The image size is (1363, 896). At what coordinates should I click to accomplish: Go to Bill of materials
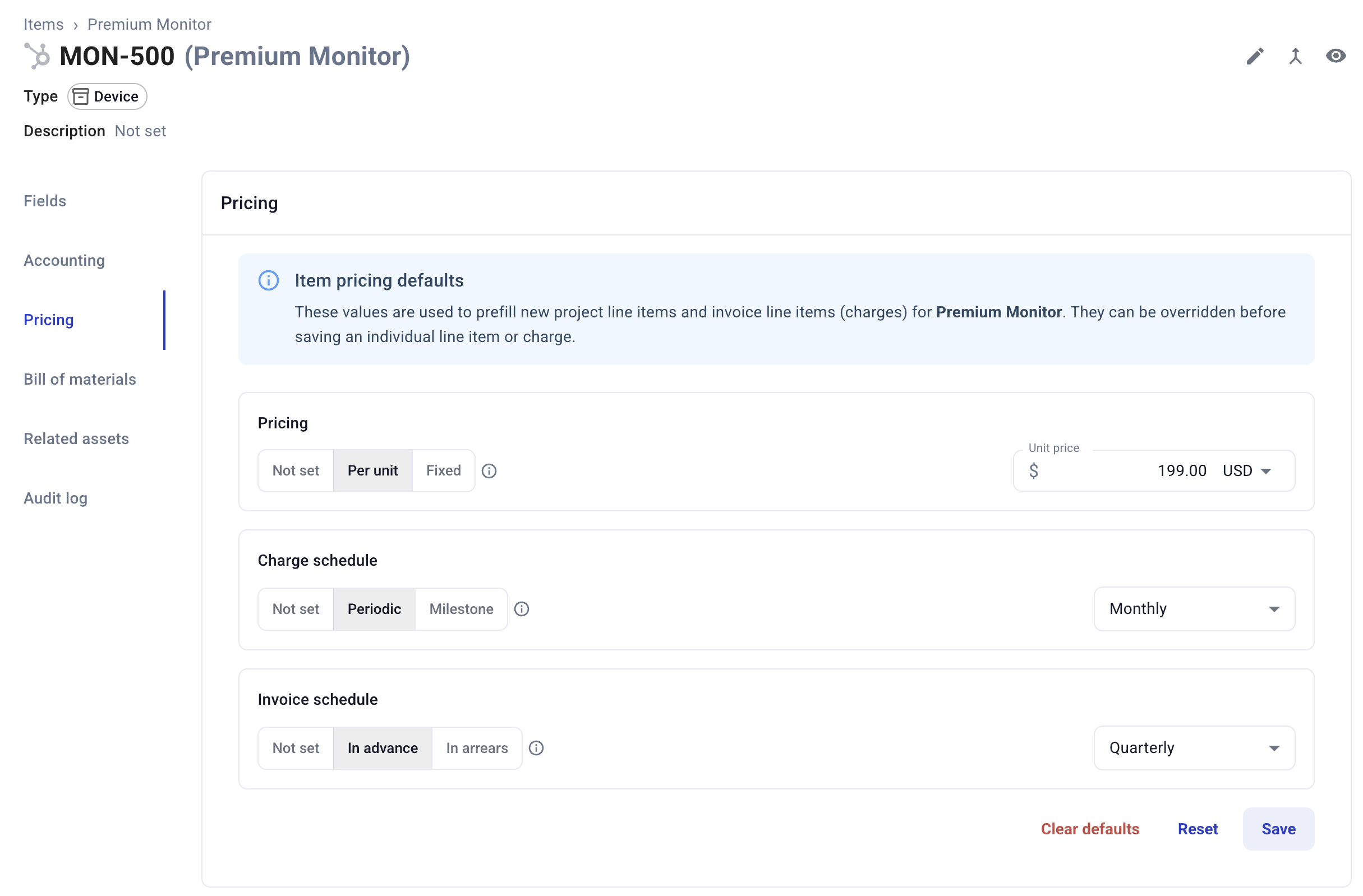point(80,380)
